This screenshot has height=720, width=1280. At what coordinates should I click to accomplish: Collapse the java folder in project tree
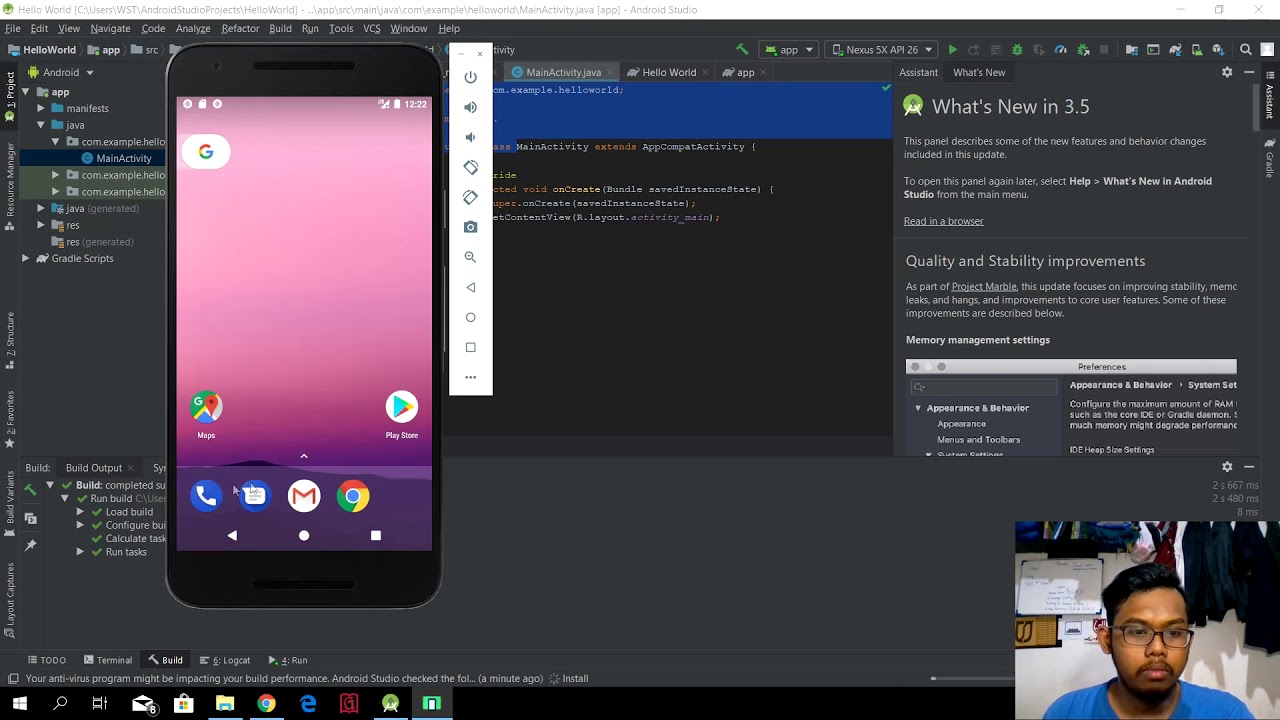point(41,125)
